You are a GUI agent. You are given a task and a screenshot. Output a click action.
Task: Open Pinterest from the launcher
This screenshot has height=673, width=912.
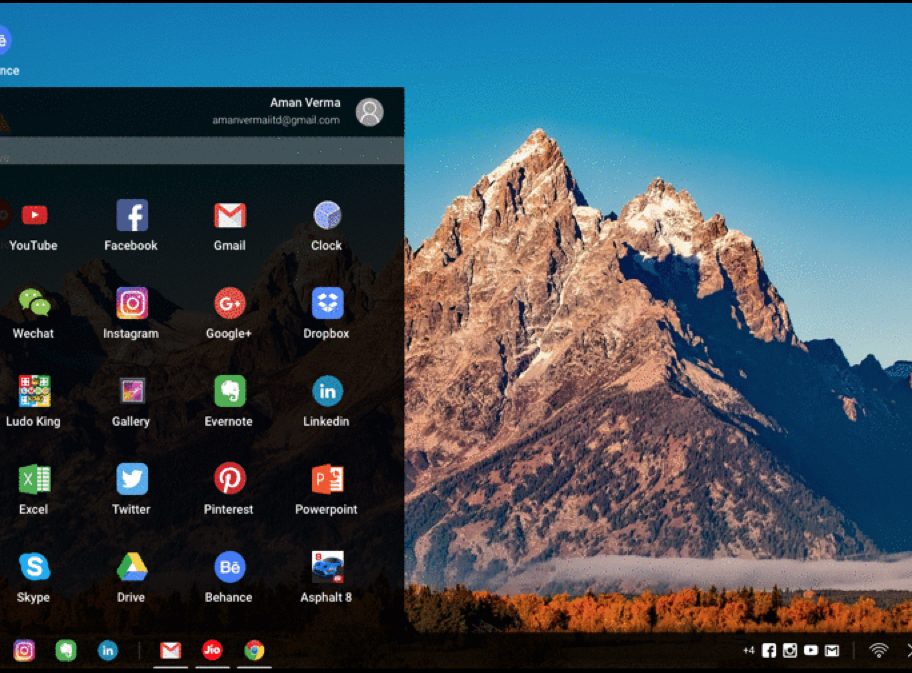click(229, 479)
